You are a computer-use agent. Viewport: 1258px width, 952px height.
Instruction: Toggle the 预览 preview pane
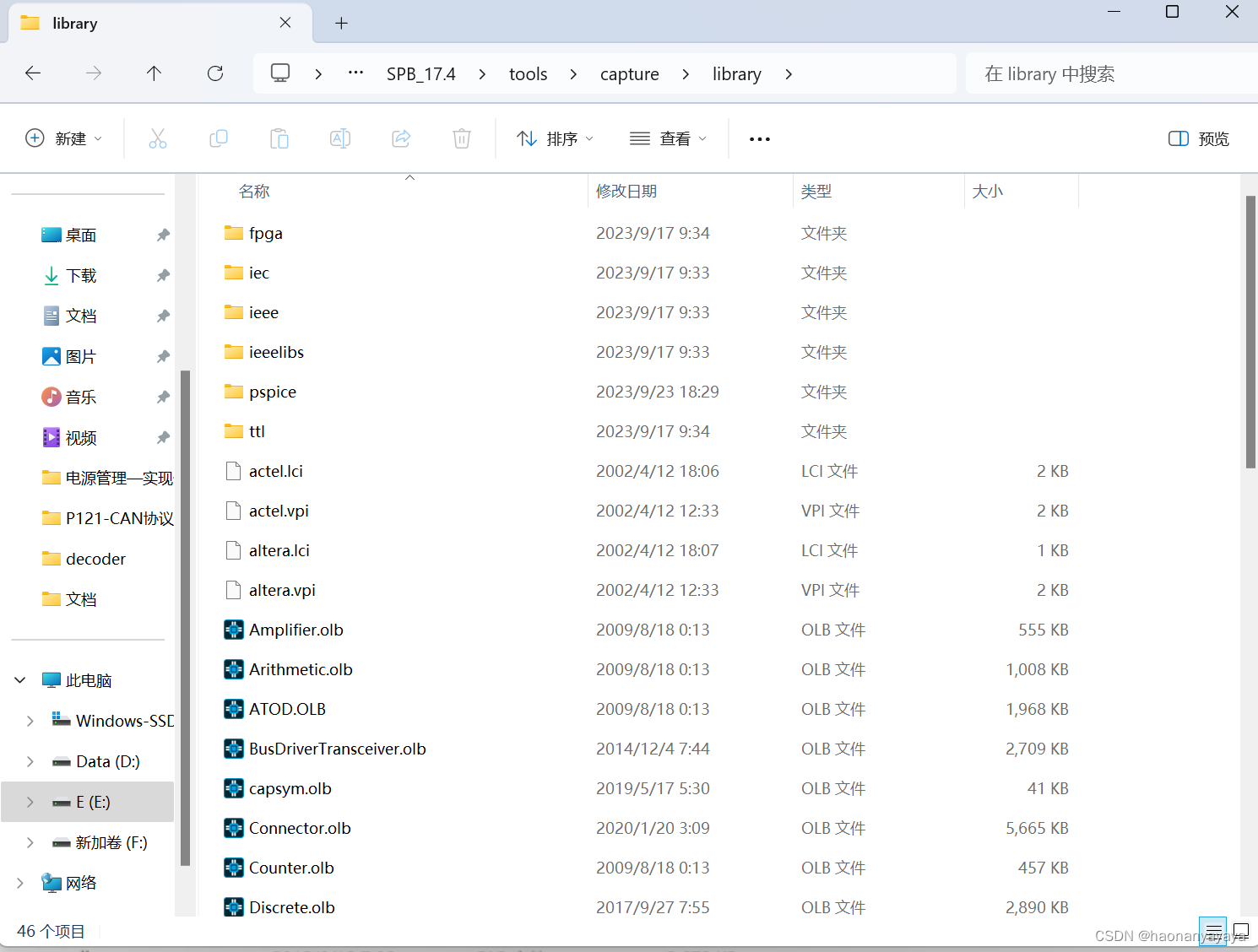tap(1197, 138)
